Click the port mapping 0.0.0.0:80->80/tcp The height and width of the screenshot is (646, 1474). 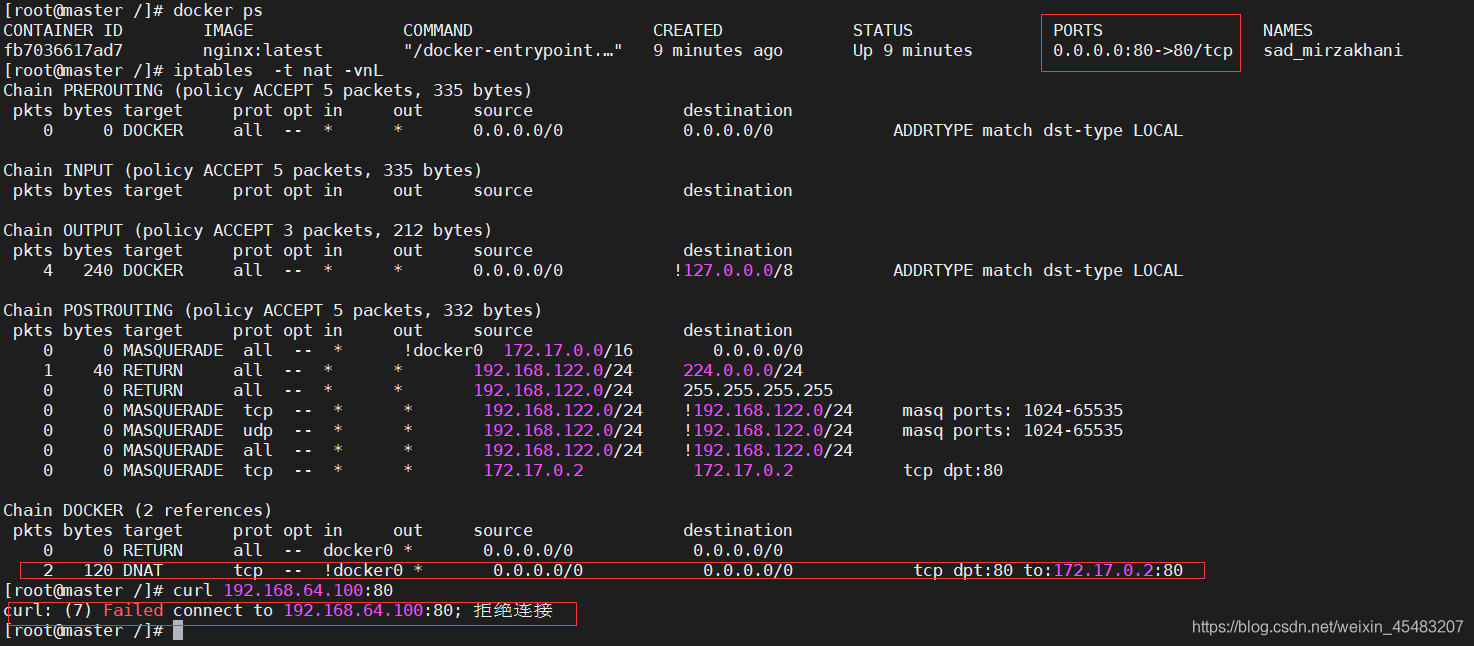click(1142, 50)
